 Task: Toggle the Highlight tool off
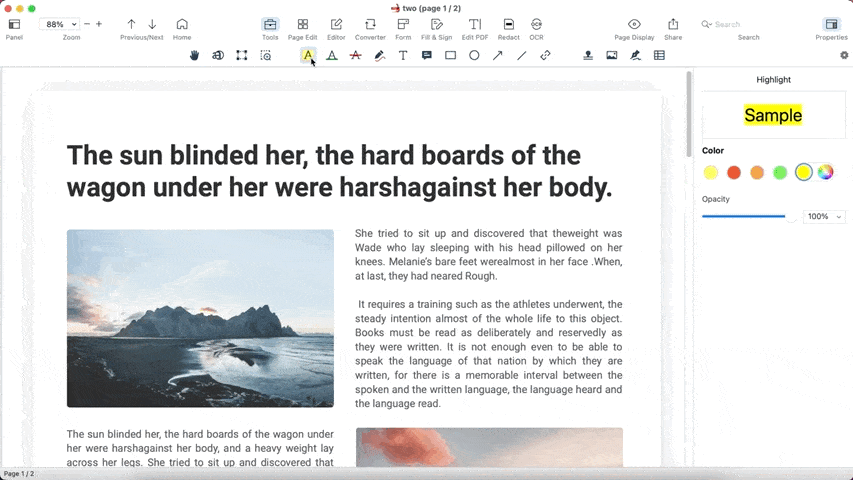[308, 56]
